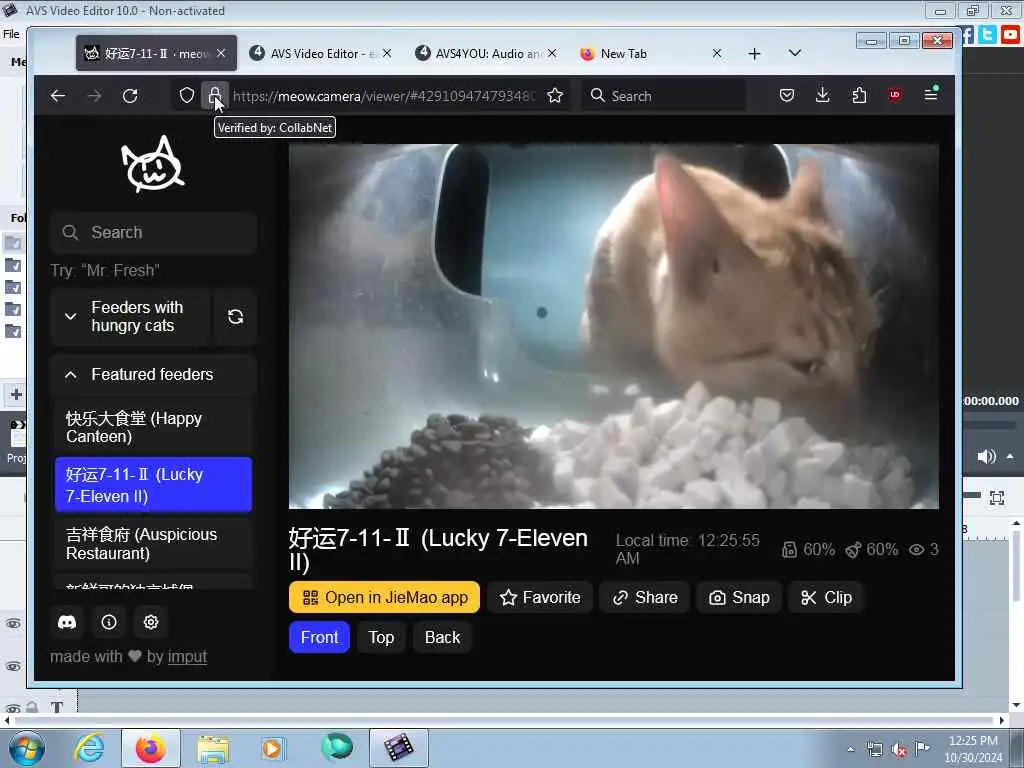
Task: Click Open in JieMao app button
Action: click(x=384, y=598)
